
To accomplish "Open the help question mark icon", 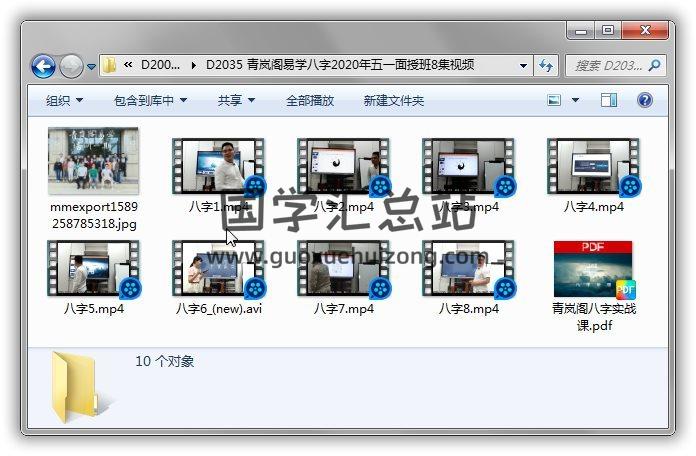I will [x=645, y=101].
